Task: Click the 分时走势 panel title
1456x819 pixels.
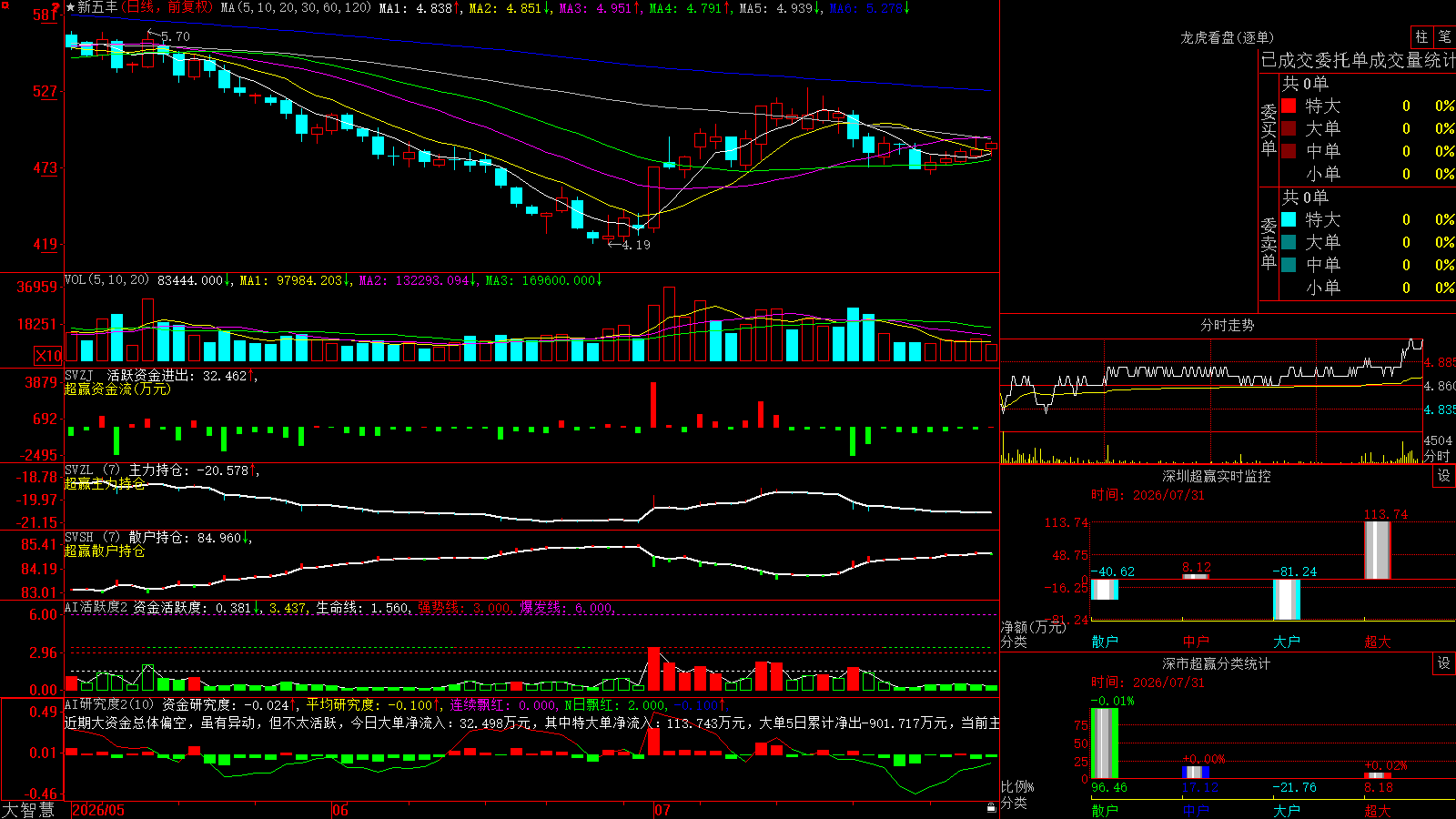Action: click(1227, 325)
